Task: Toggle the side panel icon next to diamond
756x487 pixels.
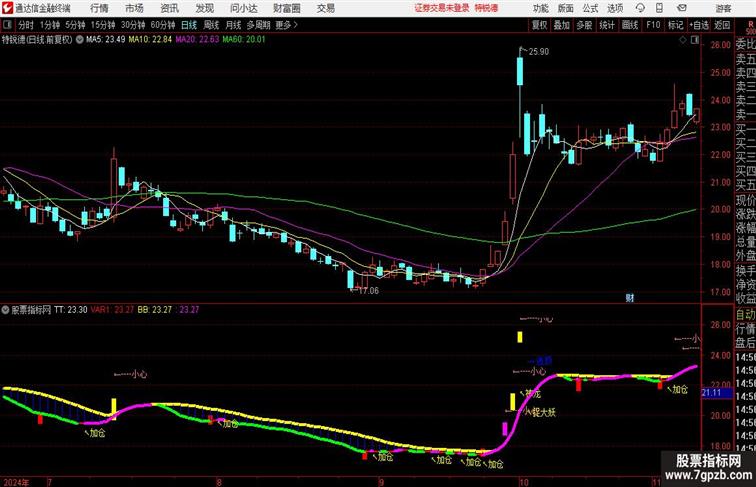Action: pos(695,41)
